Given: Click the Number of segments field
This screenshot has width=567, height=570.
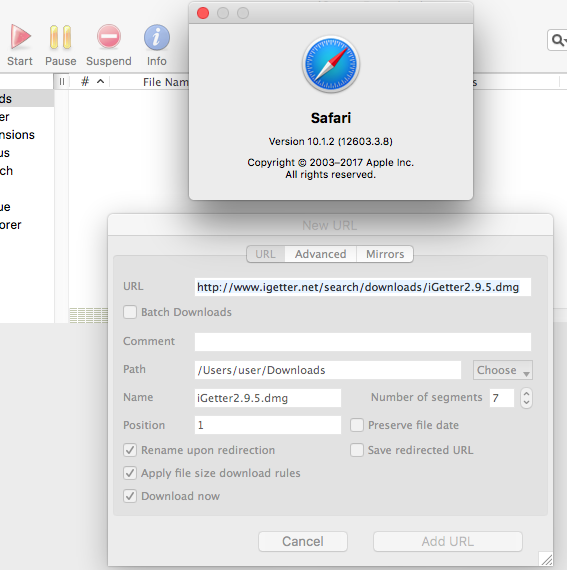Looking at the screenshot, I should point(502,398).
